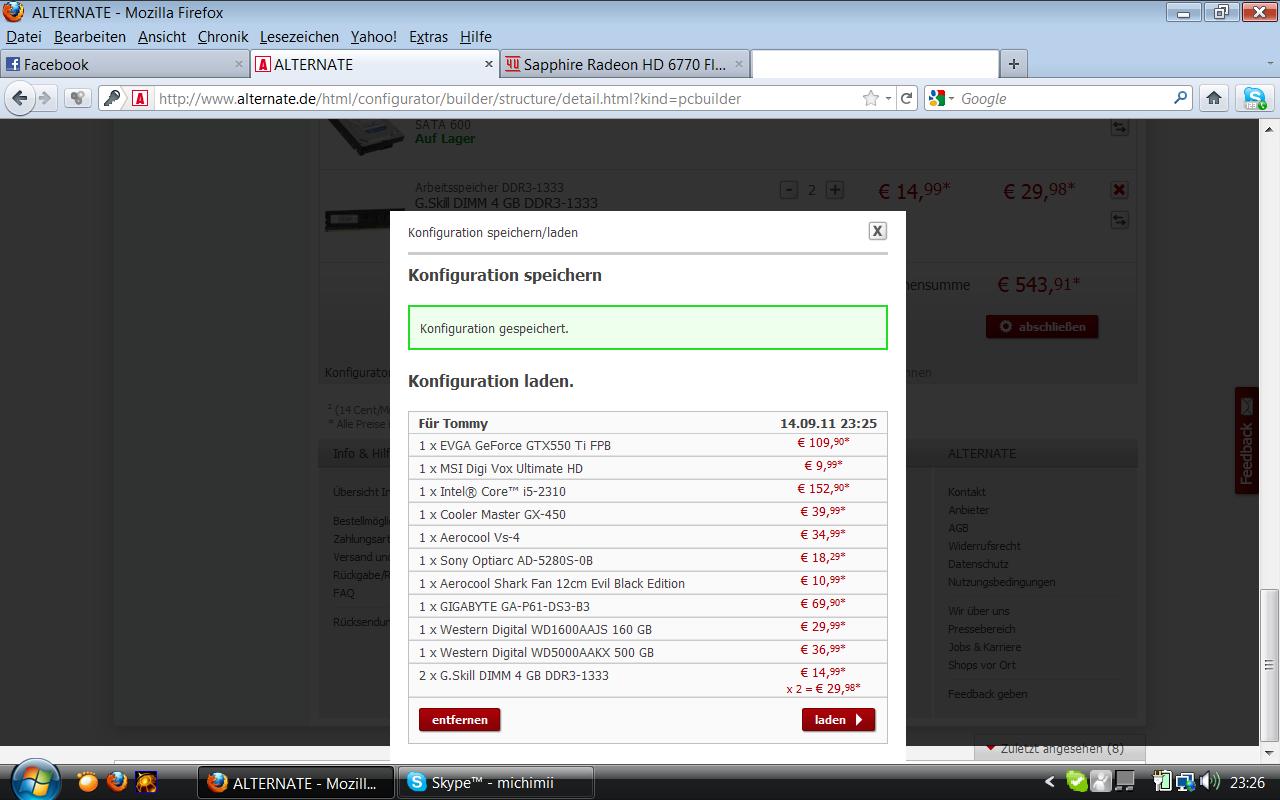Screen dimensions: 1280x800
Task: Open the Bearbeiten menu
Action: point(90,37)
